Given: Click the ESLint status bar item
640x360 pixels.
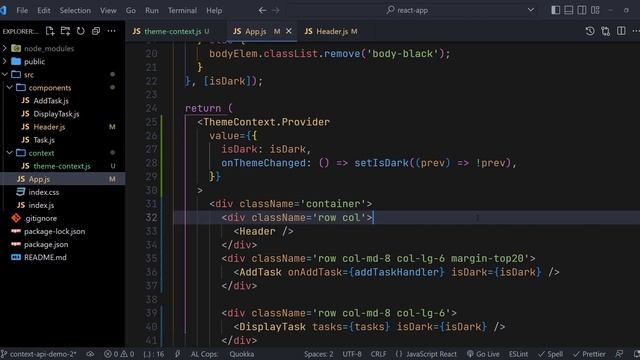Looking at the screenshot, I should 518,354.
